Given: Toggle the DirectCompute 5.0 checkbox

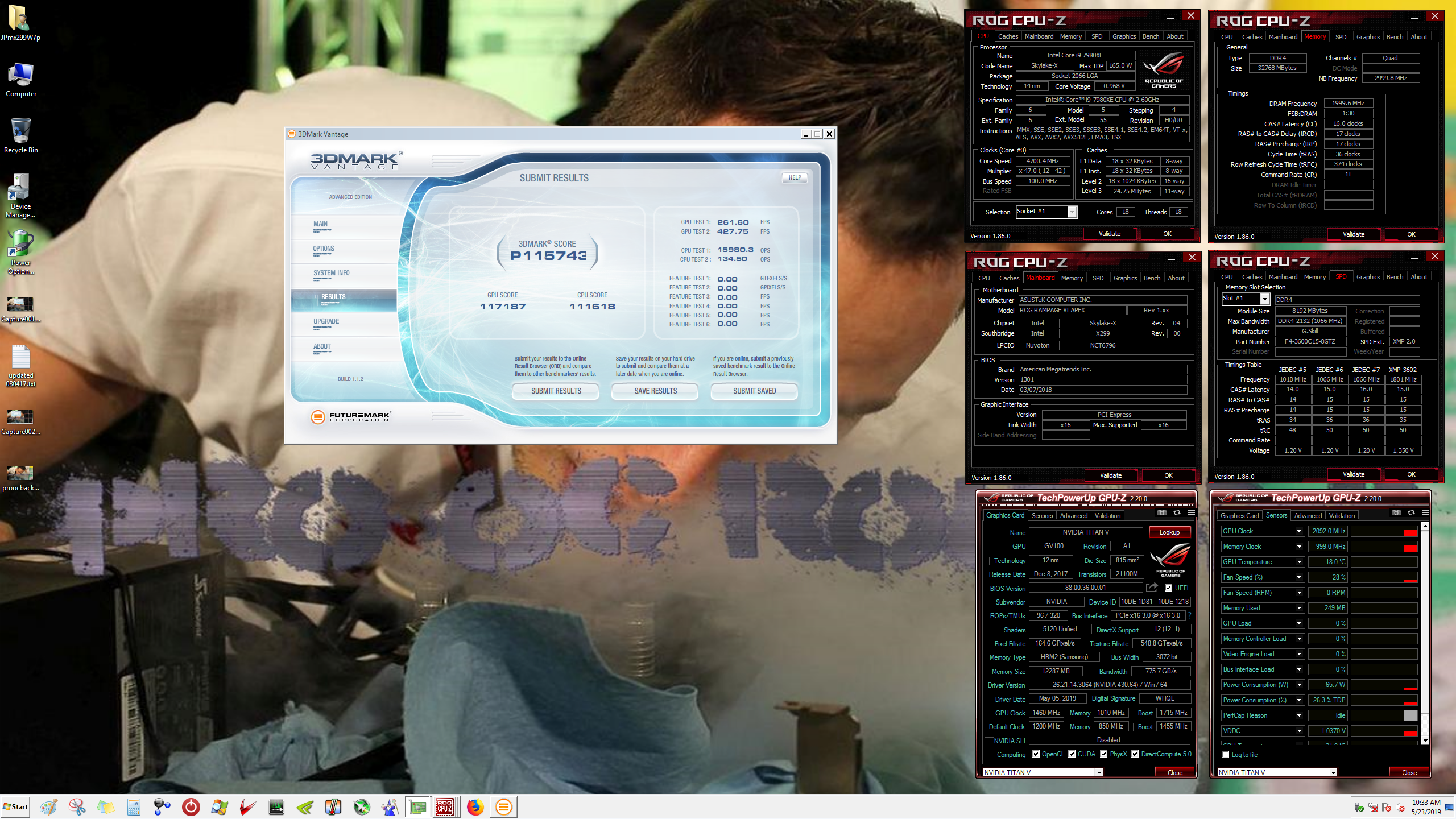Looking at the screenshot, I should click(1135, 754).
